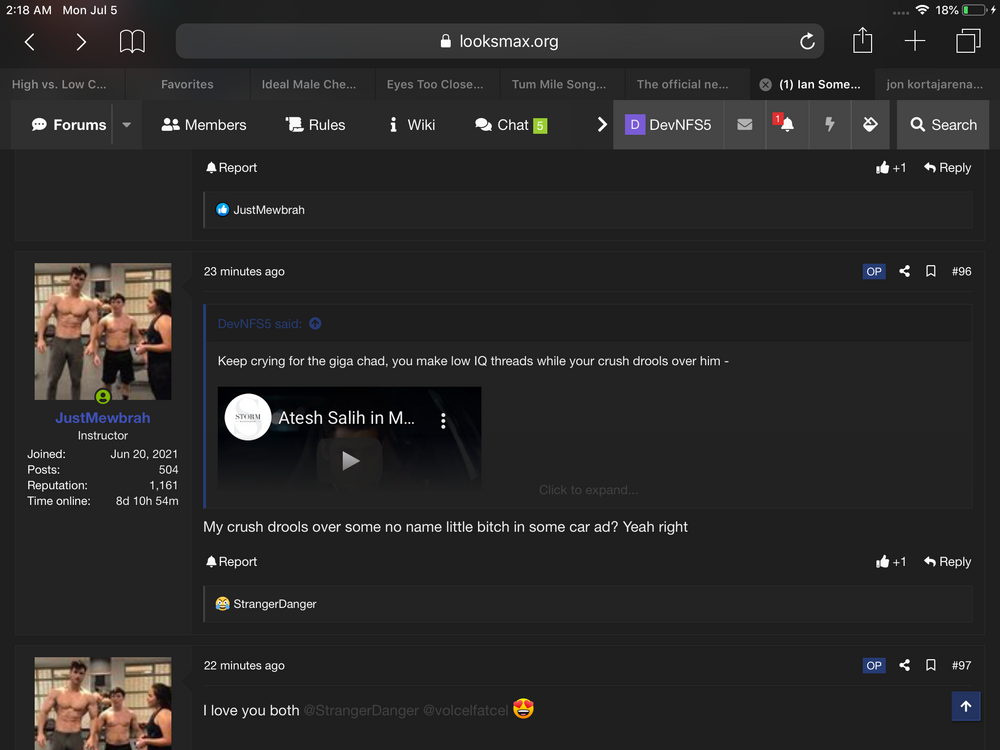This screenshot has width=1000, height=750.
Task: Toggle the paint bucket style chooser
Action: (x=870, y=125)
